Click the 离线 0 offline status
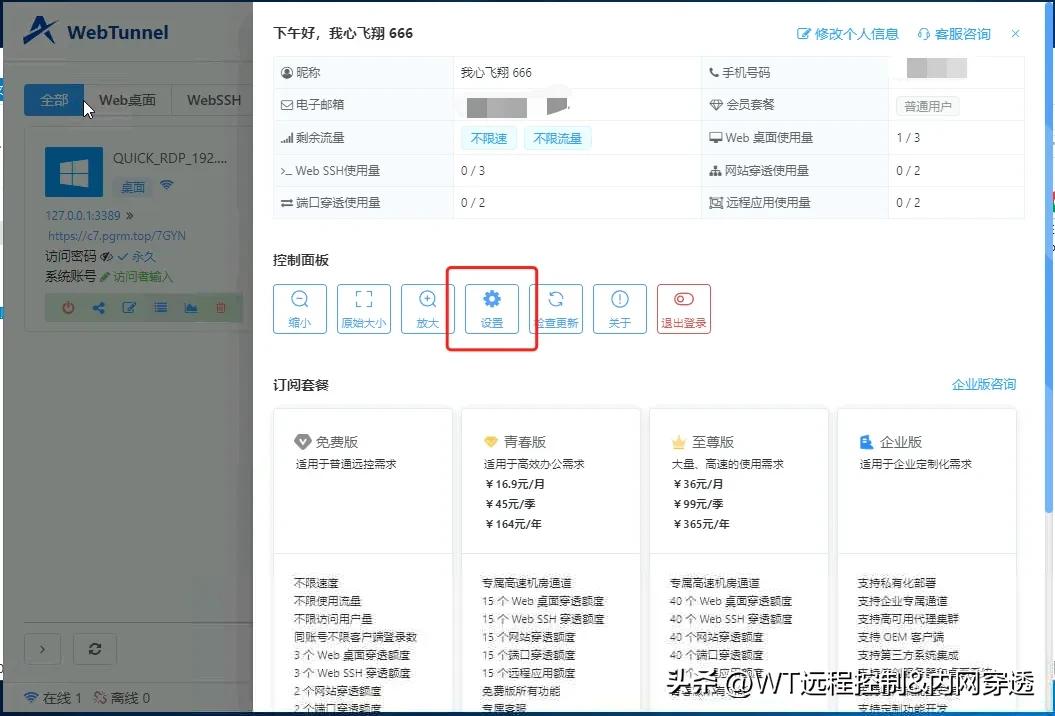The width and height of the screenshot is (1055, 716). [122, 698]
